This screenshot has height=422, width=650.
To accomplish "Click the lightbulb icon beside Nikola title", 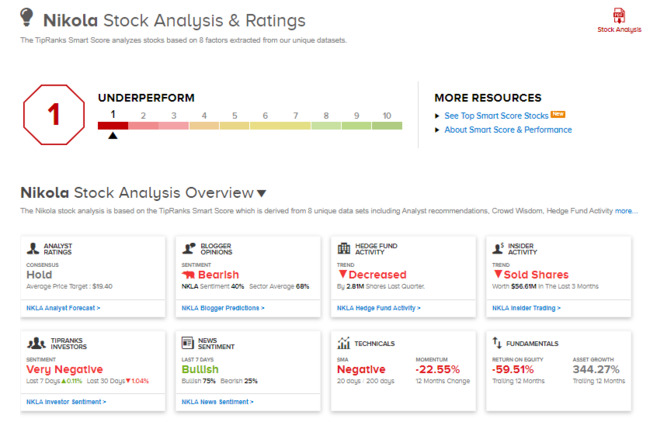I will click(27, 19).
